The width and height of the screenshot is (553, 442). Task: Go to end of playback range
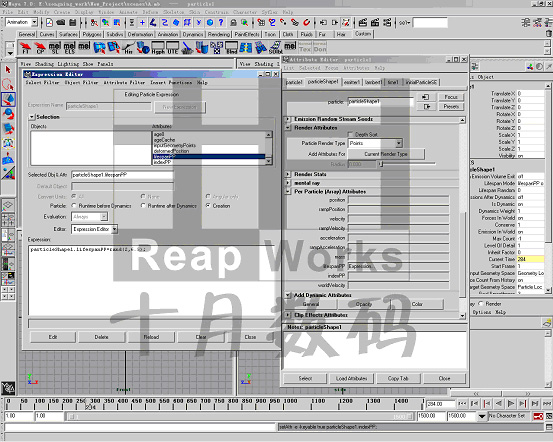coord(547,403)
